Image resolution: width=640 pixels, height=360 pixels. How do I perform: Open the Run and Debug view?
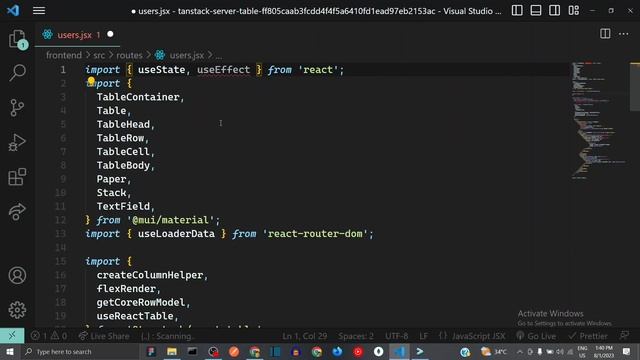[17, 142]
